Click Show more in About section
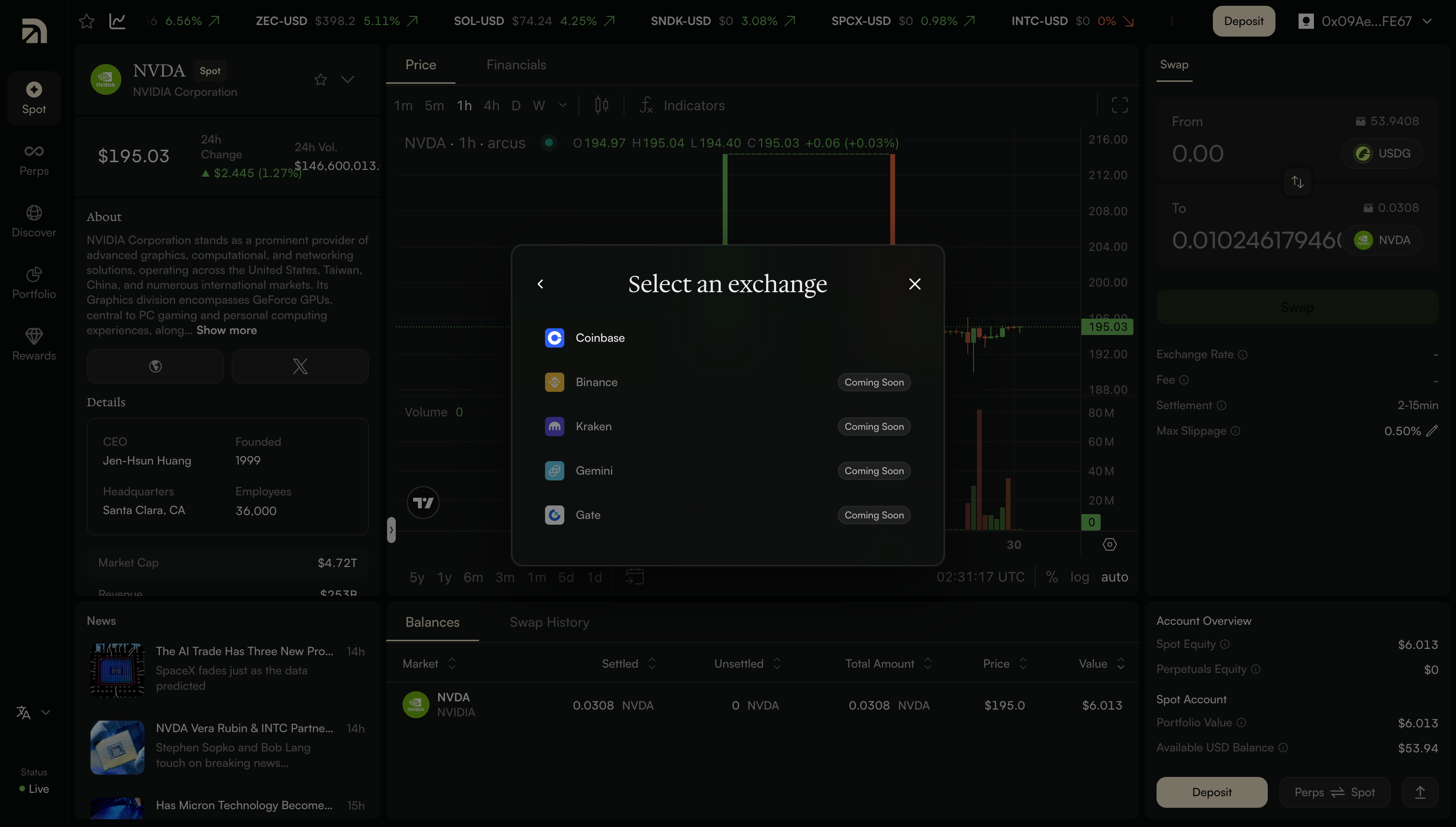Image resolution: width=1456 pixels, height=827 pixels. (227, 331)
